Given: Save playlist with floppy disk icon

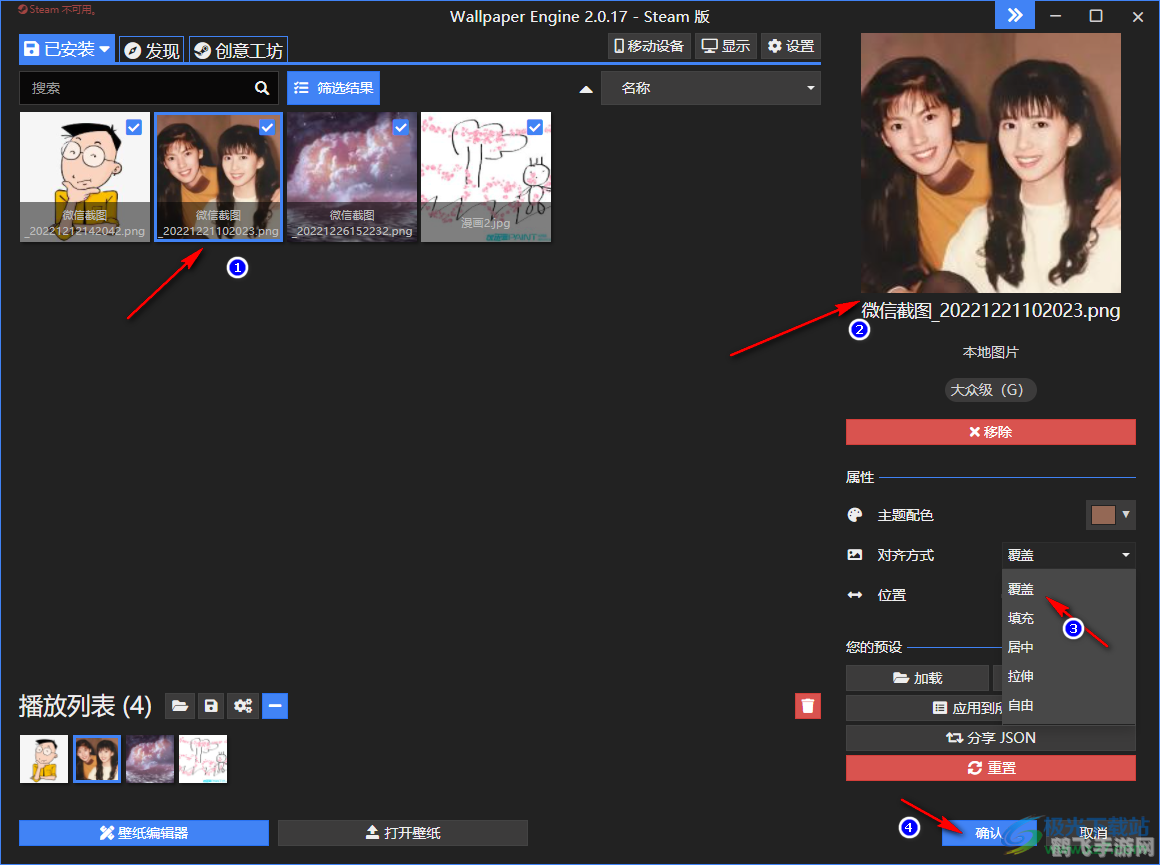Looking at the screenshot, I should pyautogui.click(x=211, y=706).
